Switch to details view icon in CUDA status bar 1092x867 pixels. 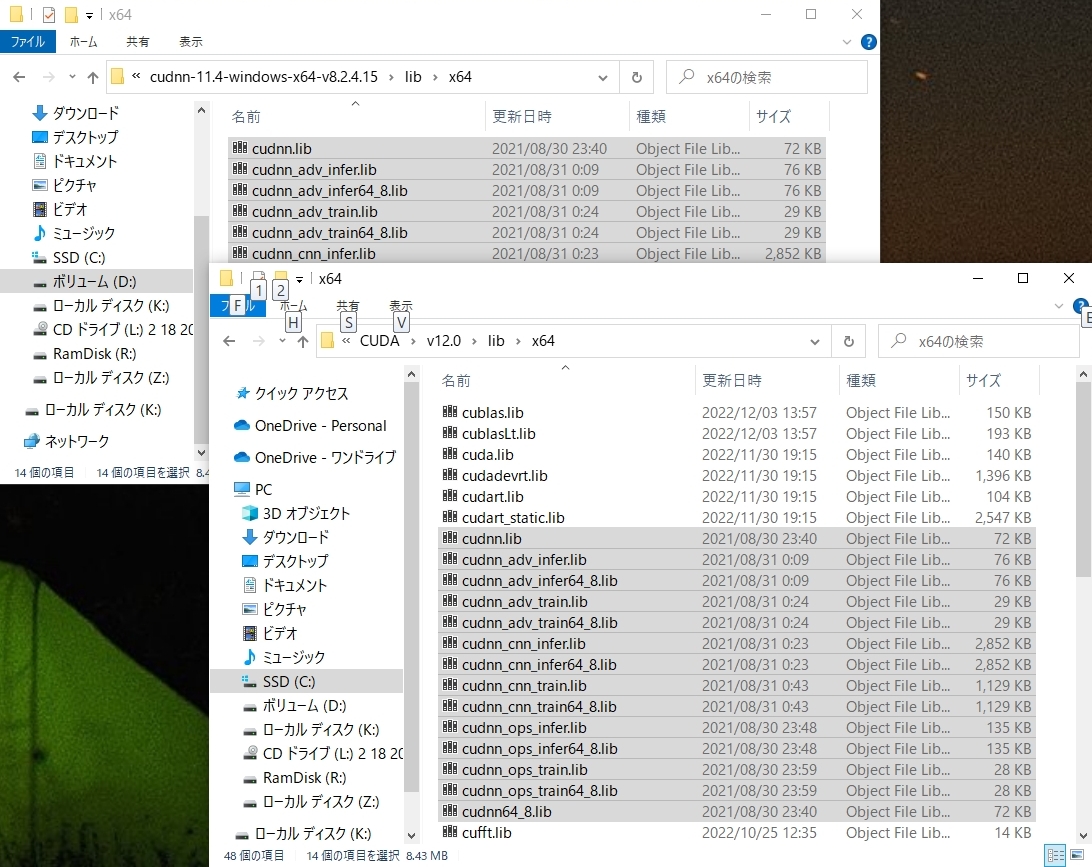[x=1056, y=855]
